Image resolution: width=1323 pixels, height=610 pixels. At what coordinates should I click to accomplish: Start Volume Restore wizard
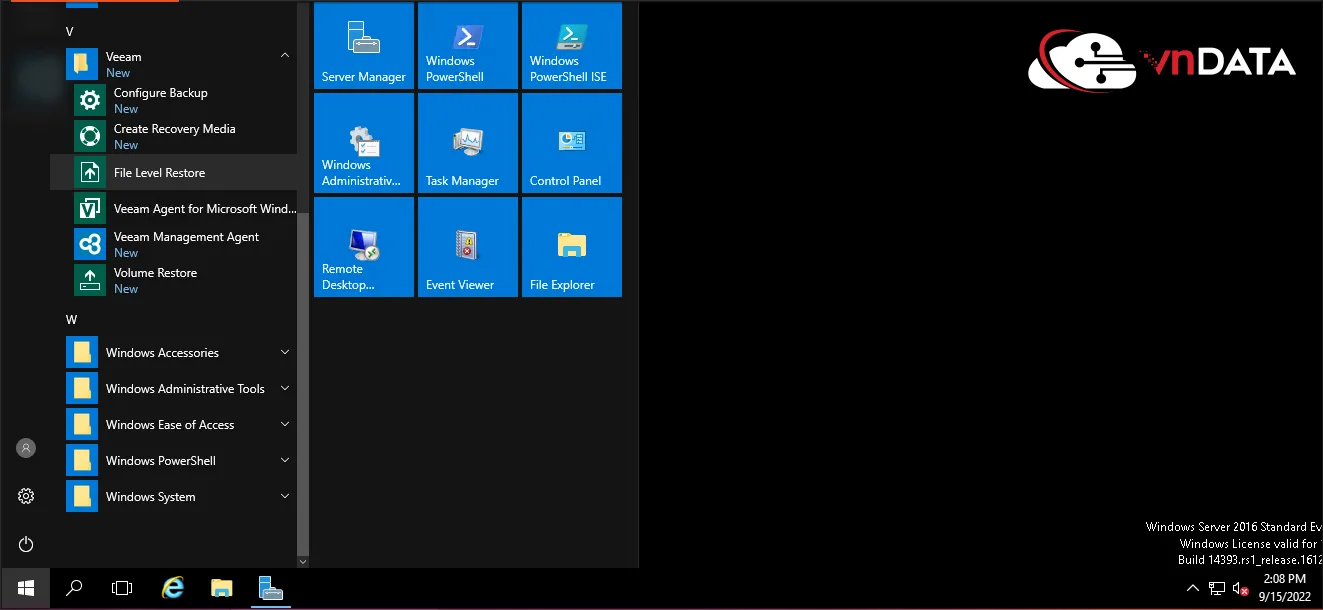(x=175, y=280)
